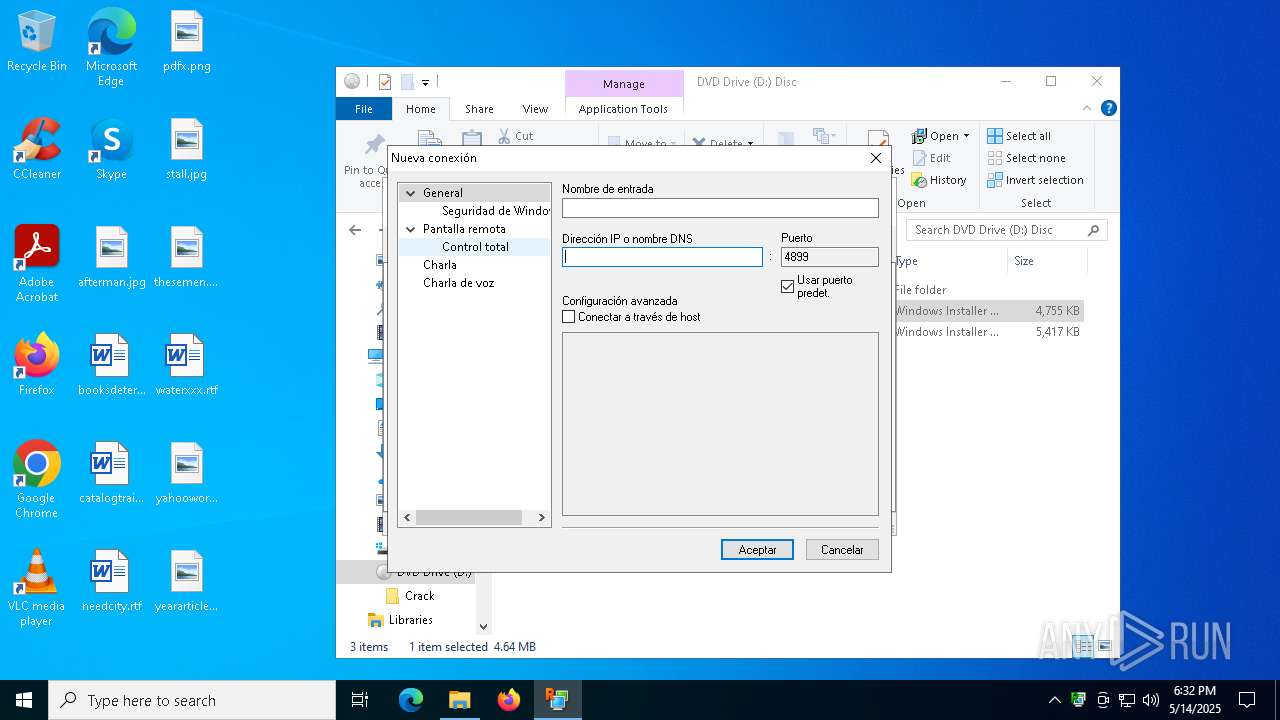Select waterxxx.rtf desktop file
1280x720 pixels.
pyautogui.click(x=187, y=366)
